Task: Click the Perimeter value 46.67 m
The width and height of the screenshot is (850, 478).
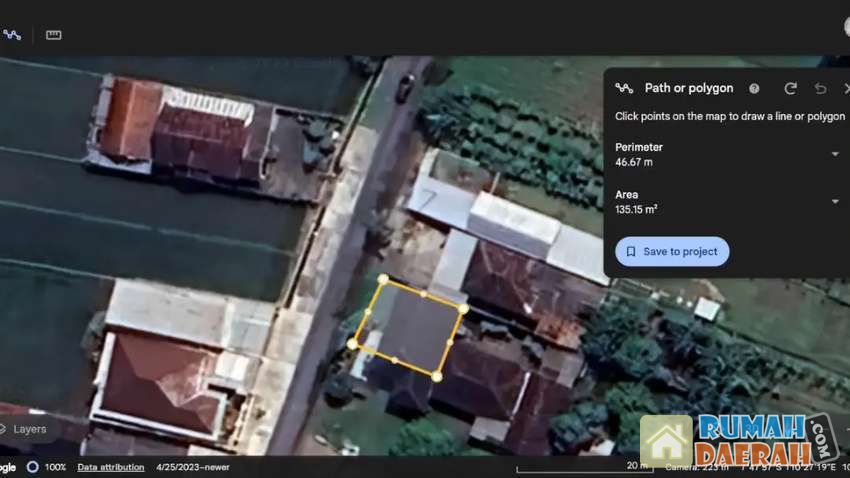Action: (634, 162)
